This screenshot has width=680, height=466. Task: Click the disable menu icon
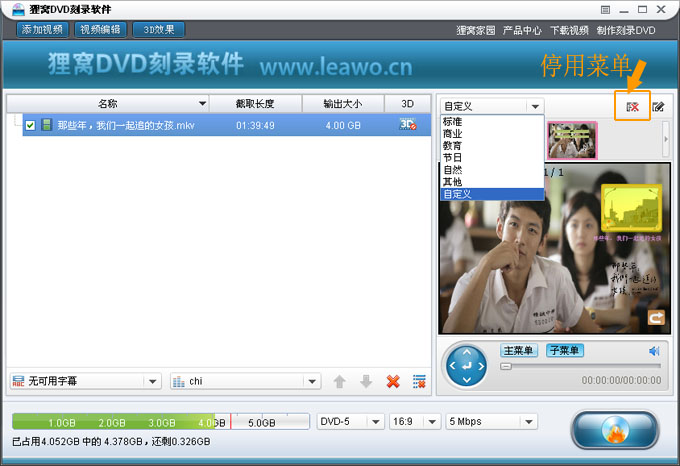(x=632, y=107)
